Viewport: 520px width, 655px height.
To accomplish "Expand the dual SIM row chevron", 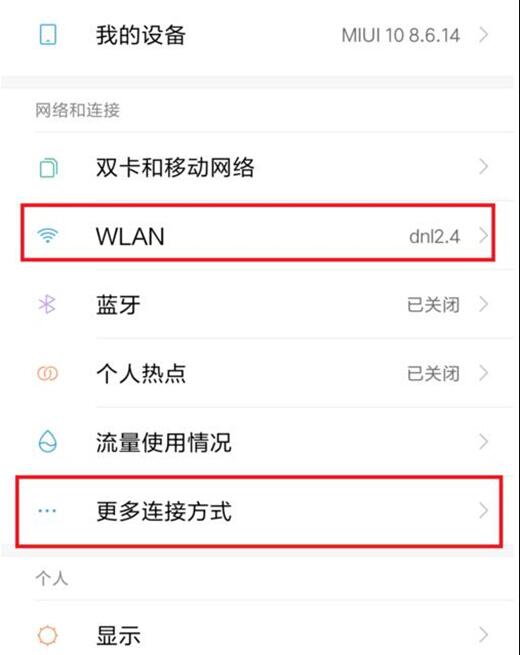I will tap(484, 167).
